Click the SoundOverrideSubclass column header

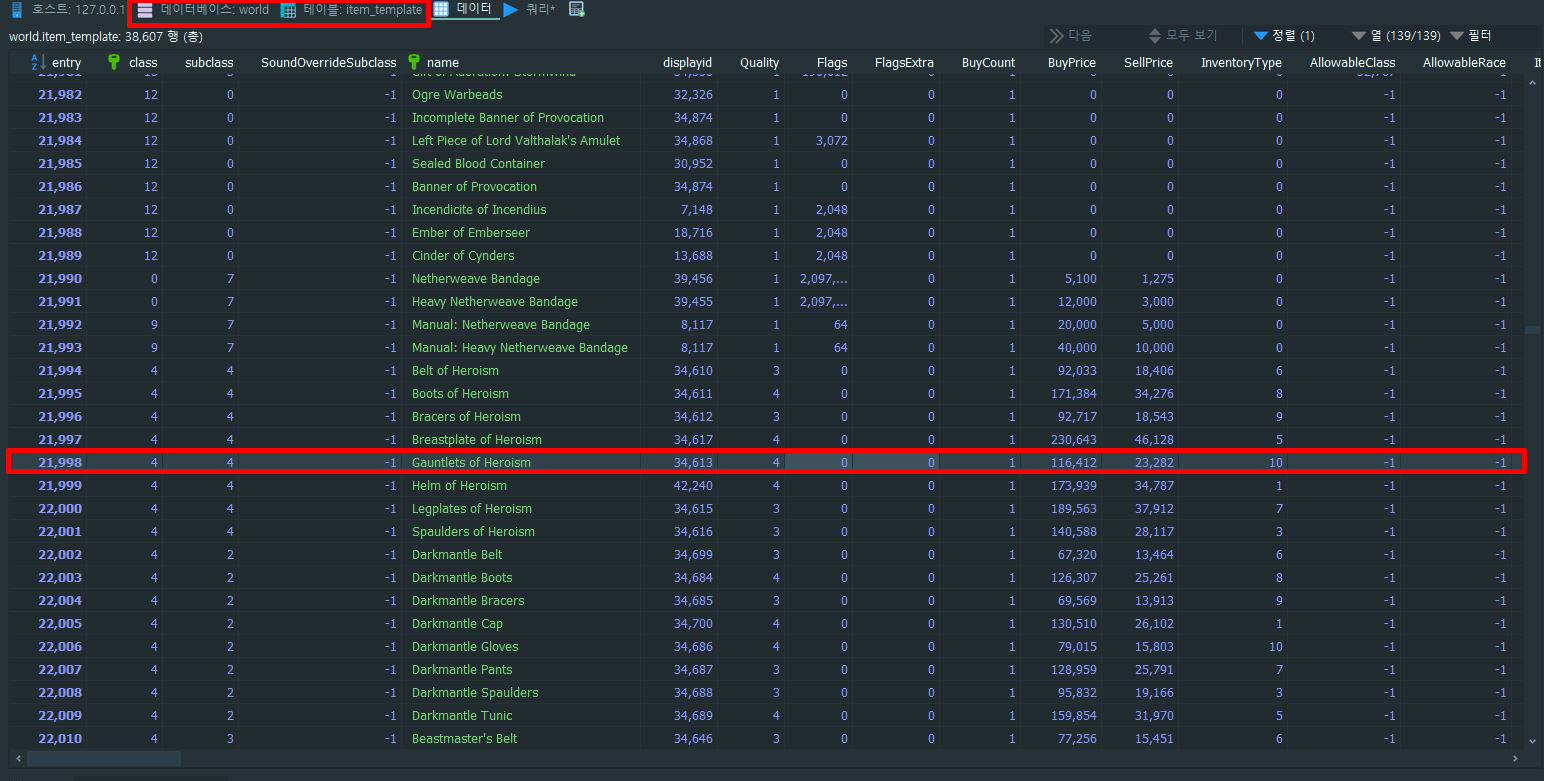coord(328,62)
